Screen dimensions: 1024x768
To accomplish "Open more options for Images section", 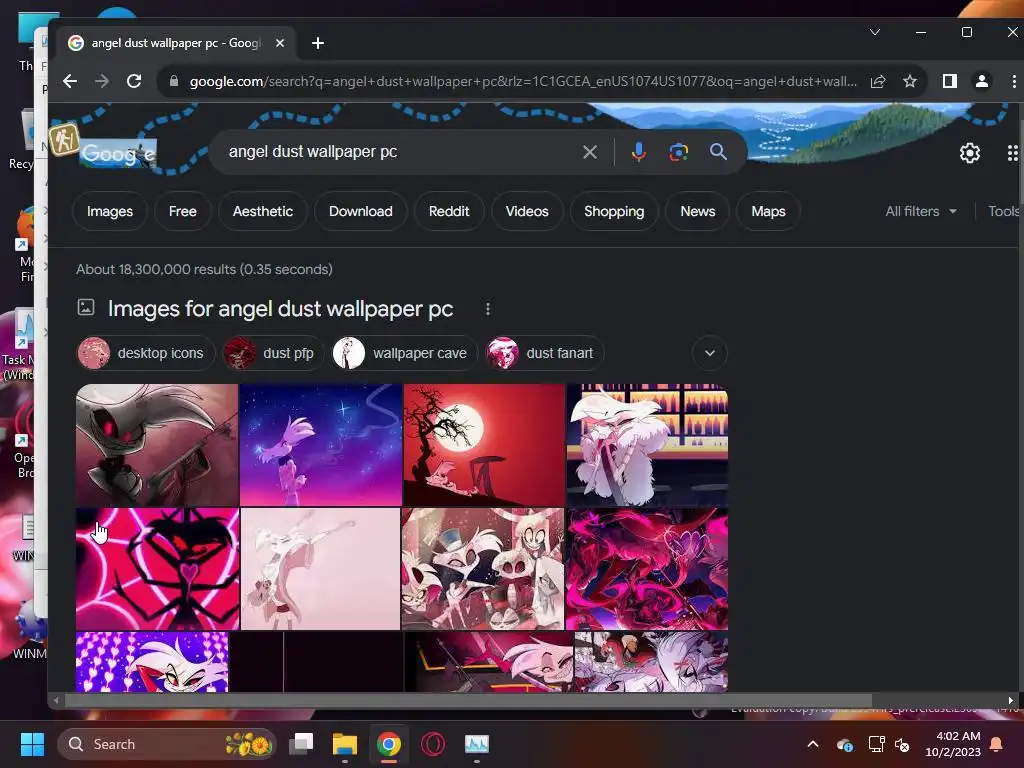I will click(488, 309).
